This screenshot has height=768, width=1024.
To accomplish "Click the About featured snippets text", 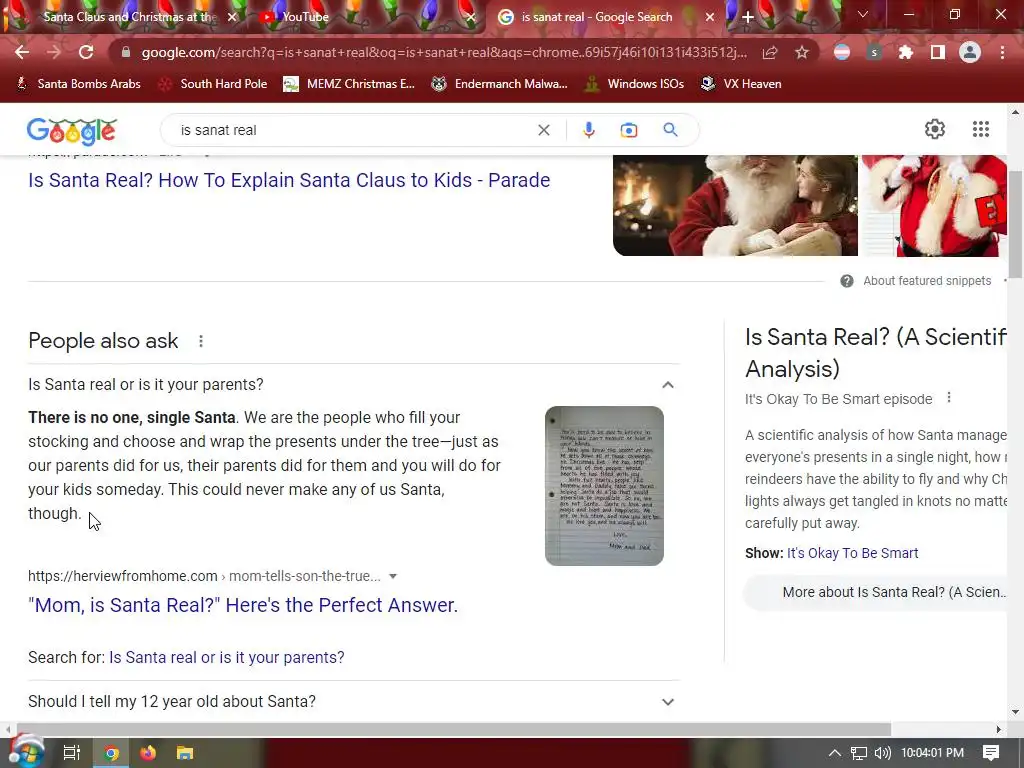I will click(x=927, y=281).
